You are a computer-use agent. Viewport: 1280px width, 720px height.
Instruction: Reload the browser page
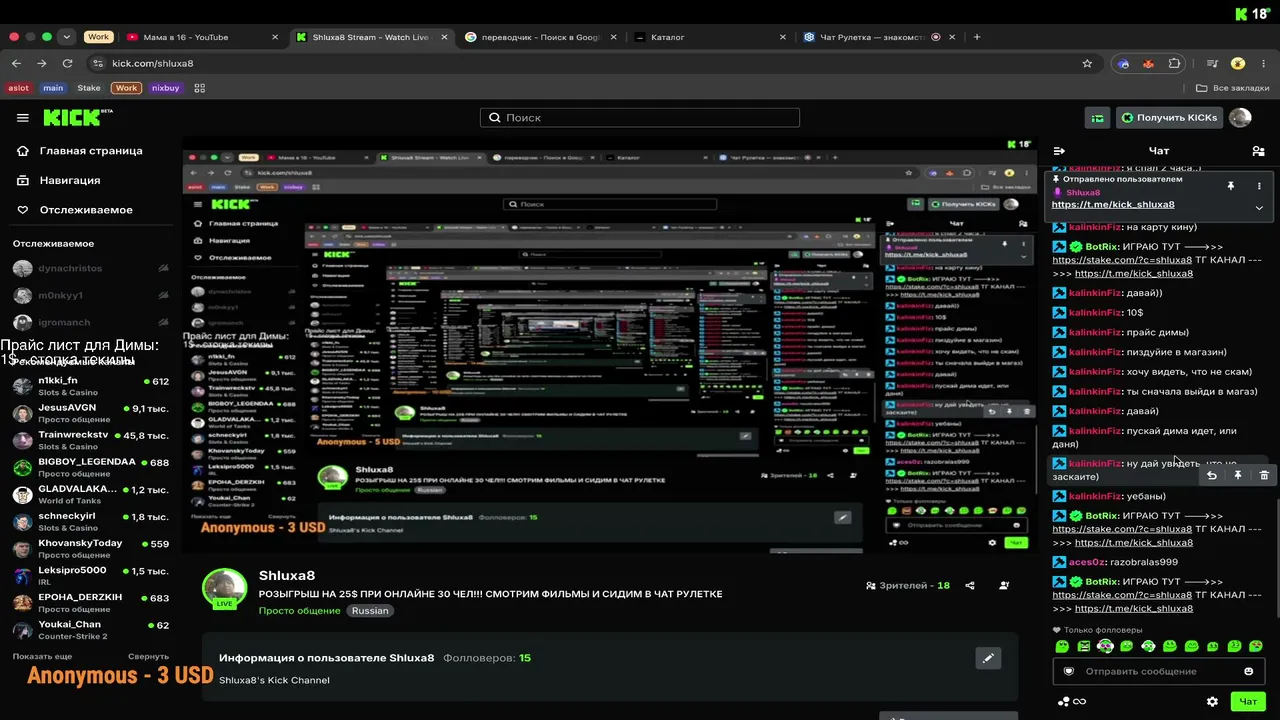coord(68,63)
